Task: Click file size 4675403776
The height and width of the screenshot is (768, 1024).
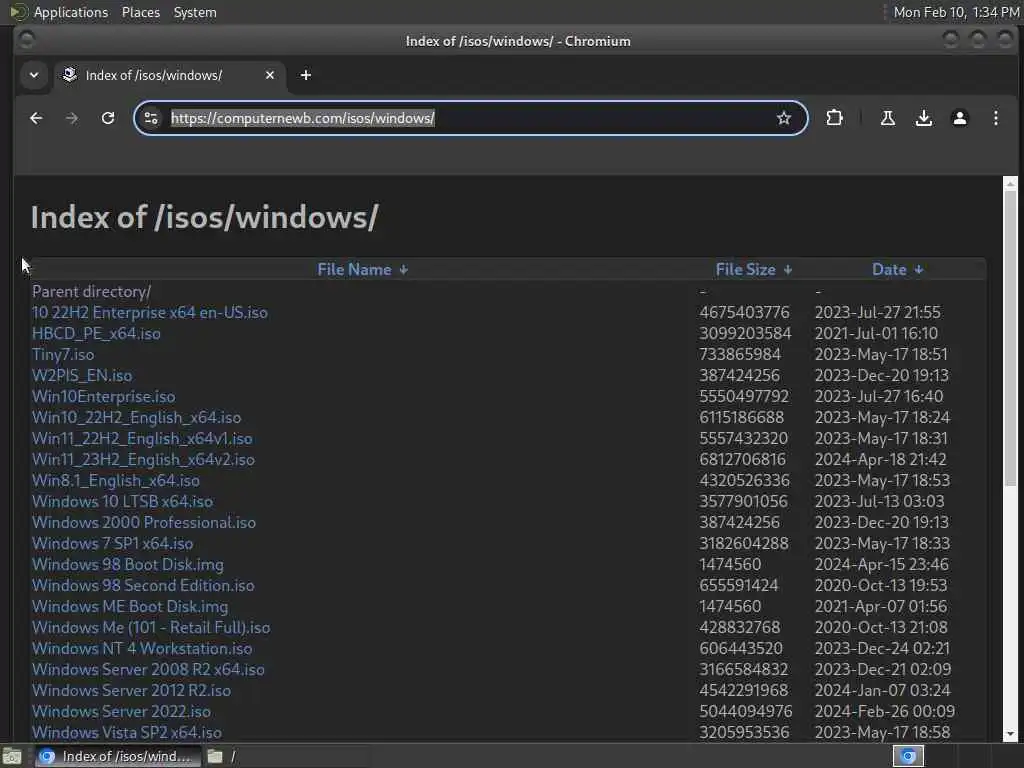Action: (744, 312)
